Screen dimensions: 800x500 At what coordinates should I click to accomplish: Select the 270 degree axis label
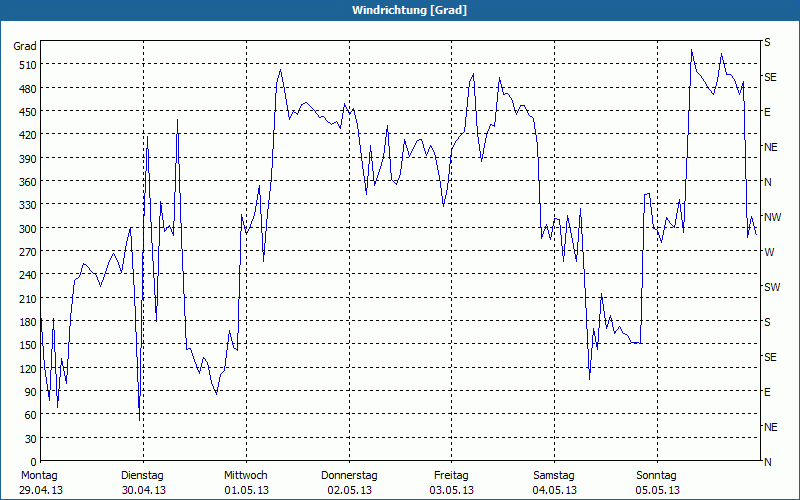(x=29, y=252)
